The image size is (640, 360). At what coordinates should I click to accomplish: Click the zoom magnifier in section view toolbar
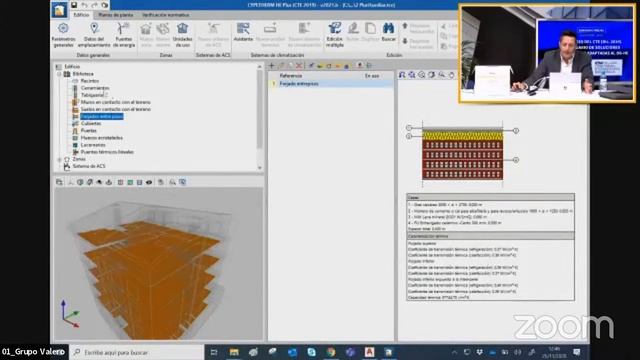[442, 75]
